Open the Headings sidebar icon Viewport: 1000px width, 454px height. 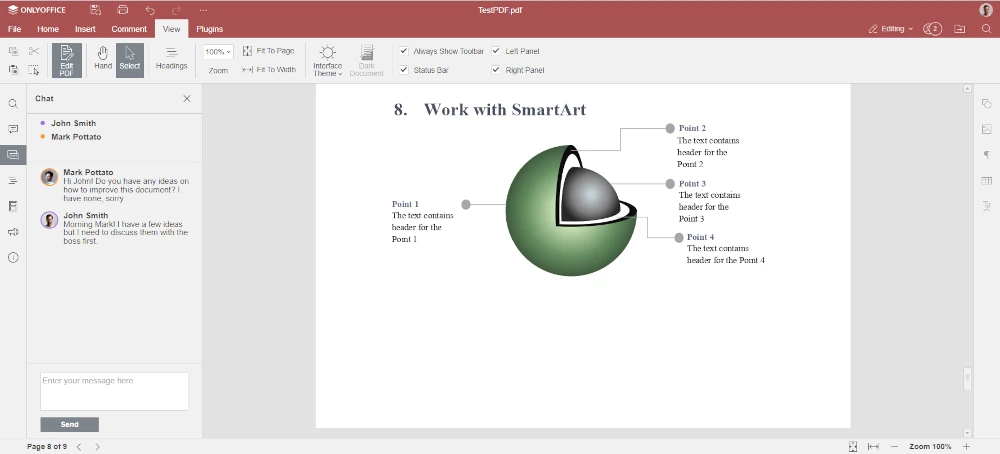coord(13,181)
